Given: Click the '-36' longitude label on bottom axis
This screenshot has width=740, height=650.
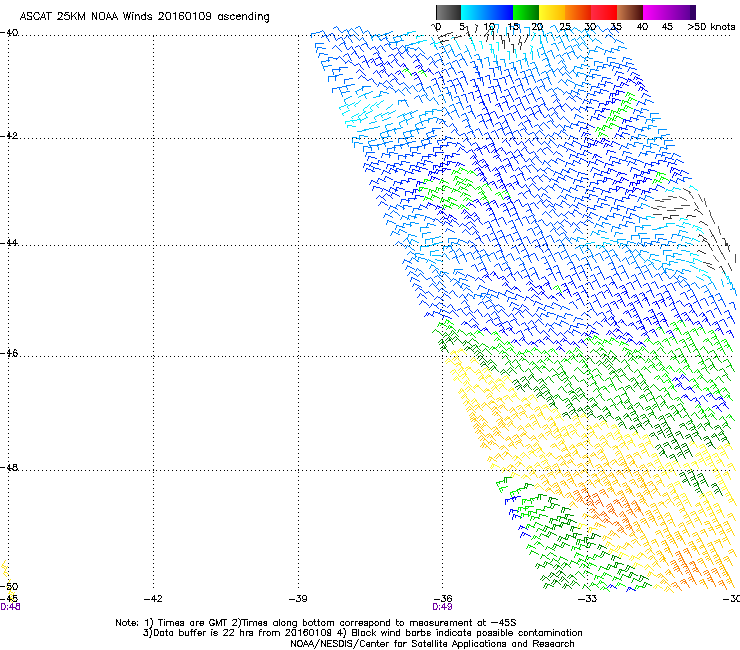Looking at the screenshot, I should [443, 599].
